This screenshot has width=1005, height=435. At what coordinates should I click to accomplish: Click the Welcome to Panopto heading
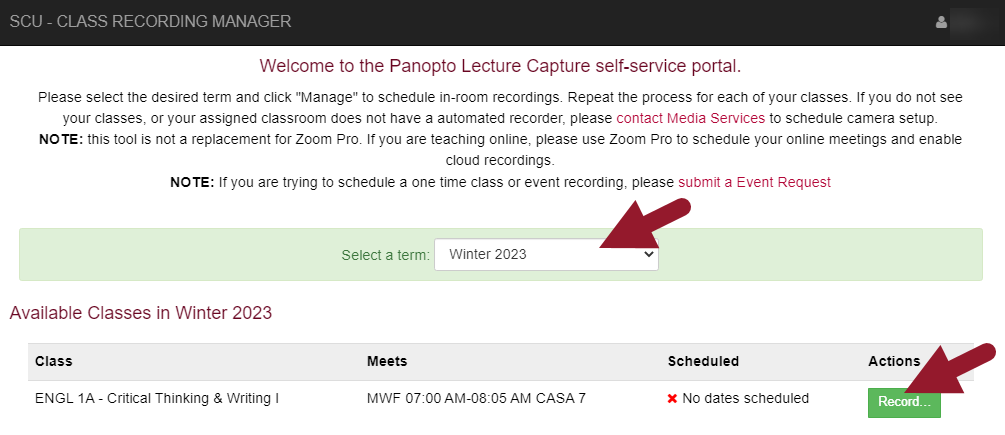pyautogui.click(x=500, y=67)
